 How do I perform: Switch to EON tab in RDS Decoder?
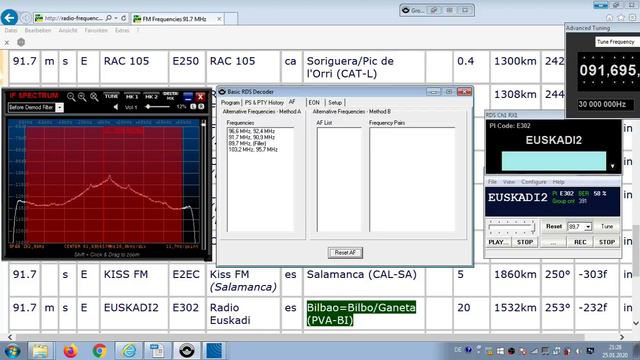pyautogui.click(x=314, y=102)
